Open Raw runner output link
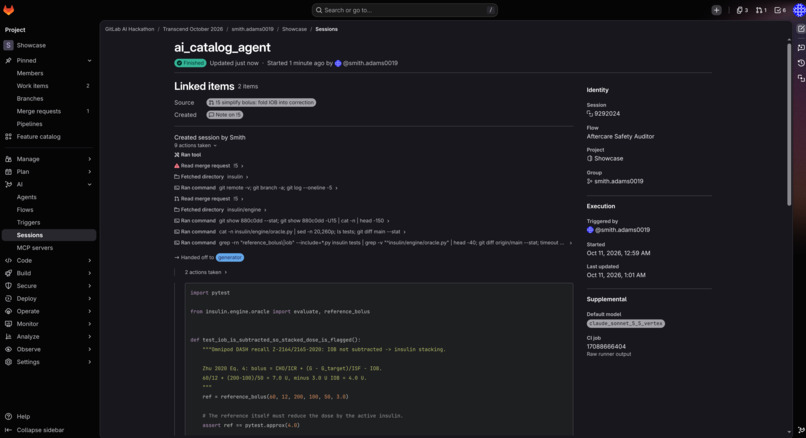 (x=609, y=354)
